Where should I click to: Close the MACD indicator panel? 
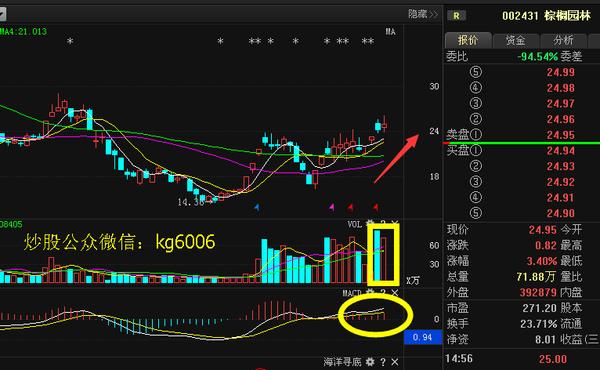coord(395,293)
